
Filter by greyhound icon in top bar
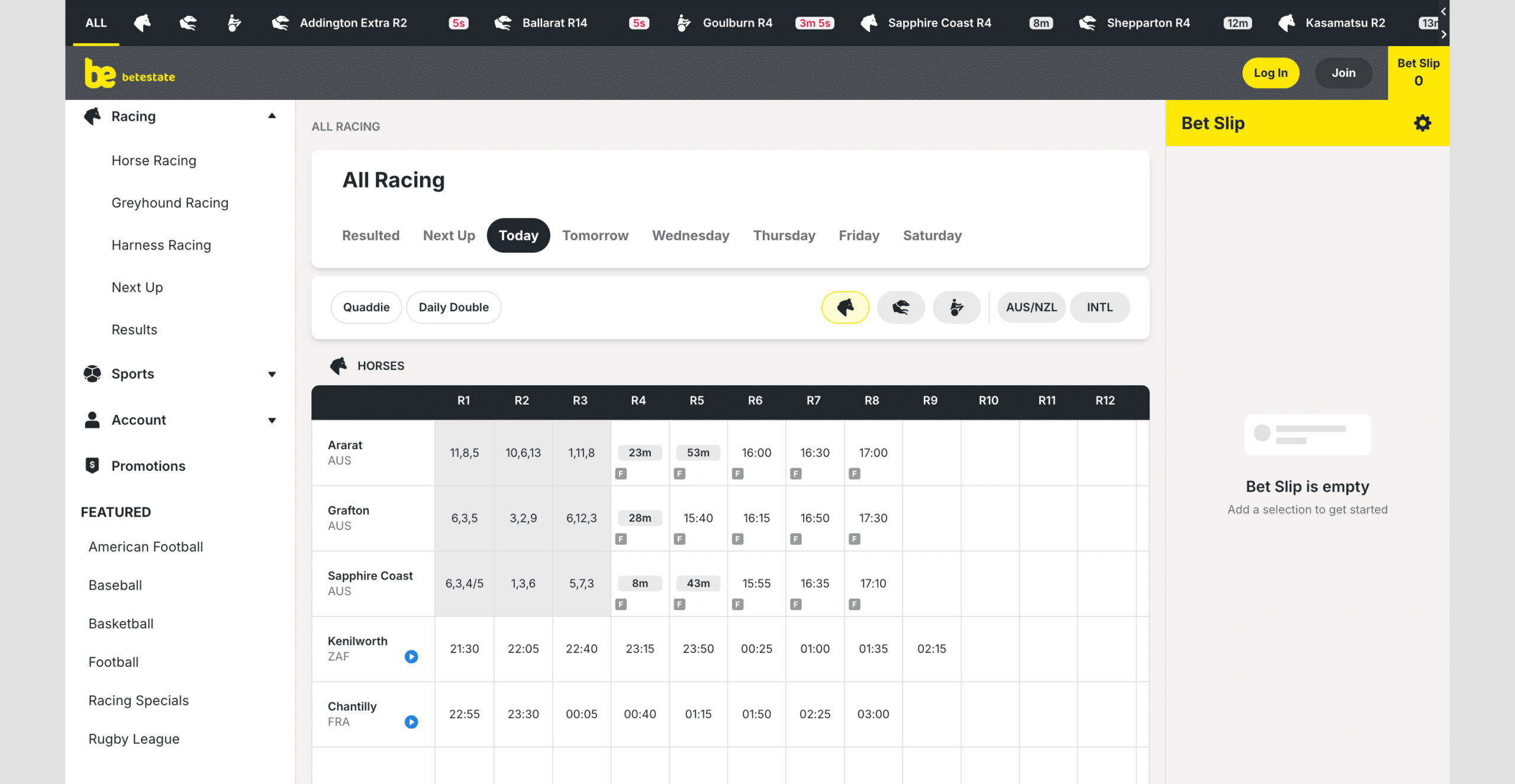pos(188,23)
